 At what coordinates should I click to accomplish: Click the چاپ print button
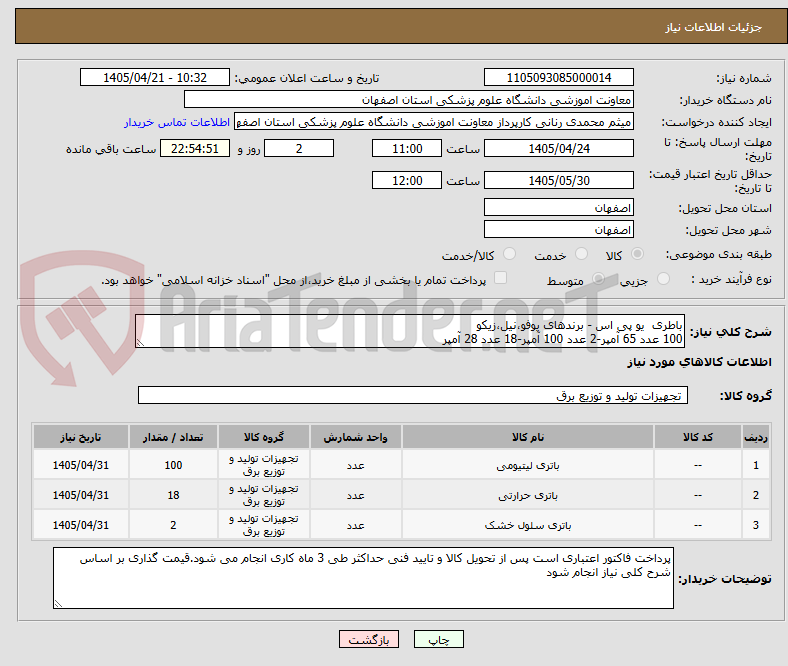[x=439, y=639]
